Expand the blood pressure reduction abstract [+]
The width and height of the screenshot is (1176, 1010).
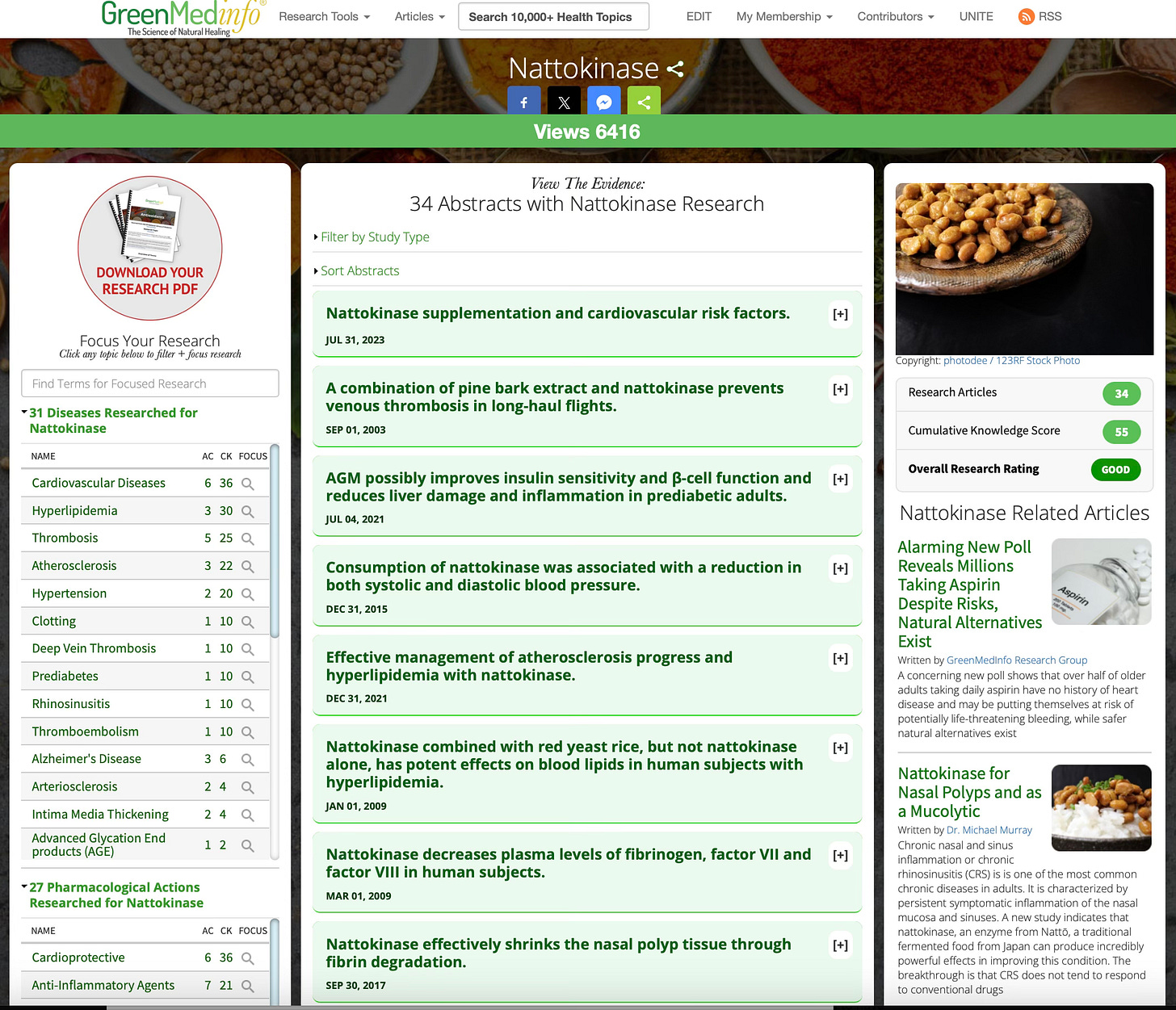840,568
